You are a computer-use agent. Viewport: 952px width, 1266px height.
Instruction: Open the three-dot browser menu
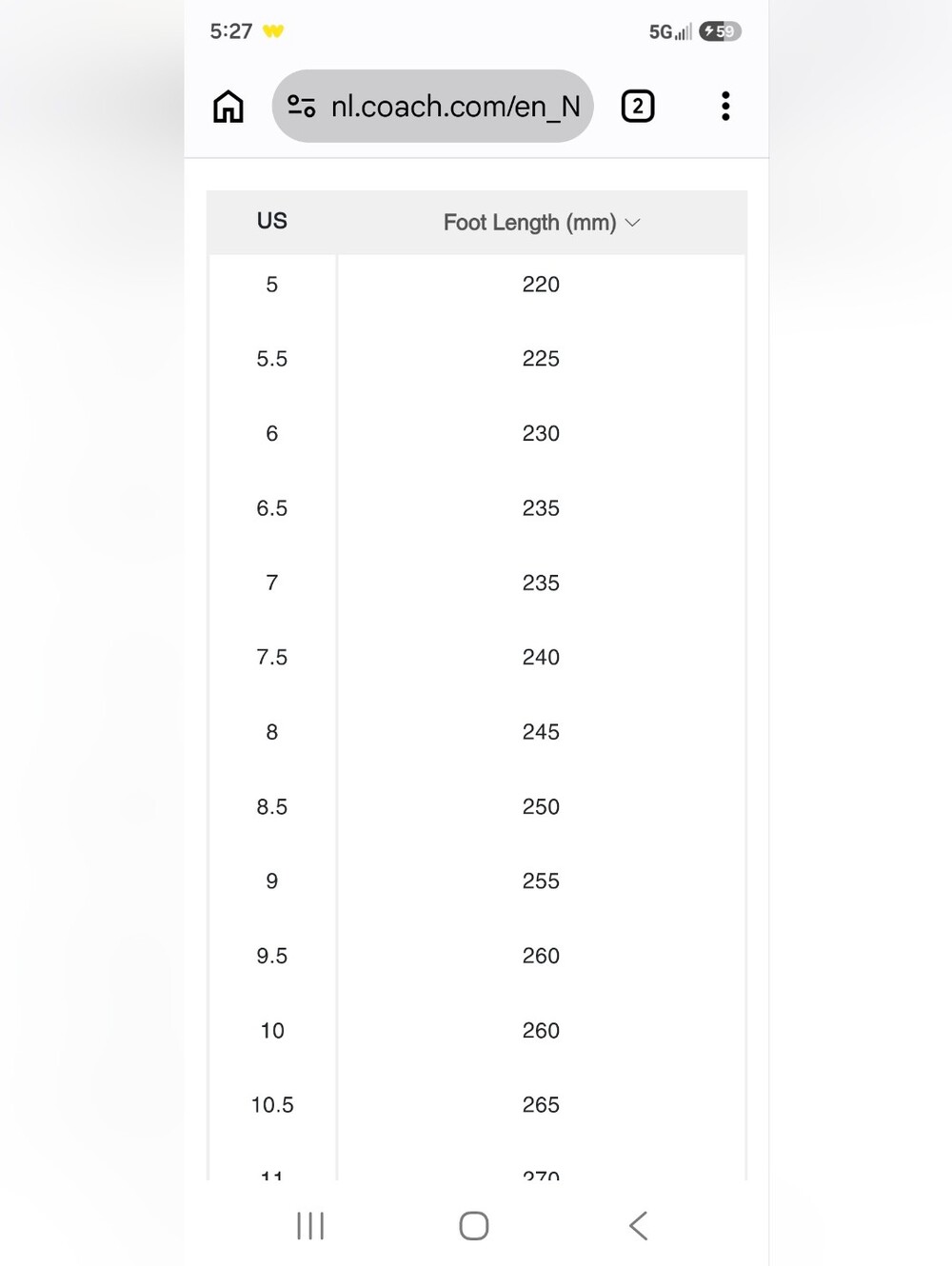(725, 106)
